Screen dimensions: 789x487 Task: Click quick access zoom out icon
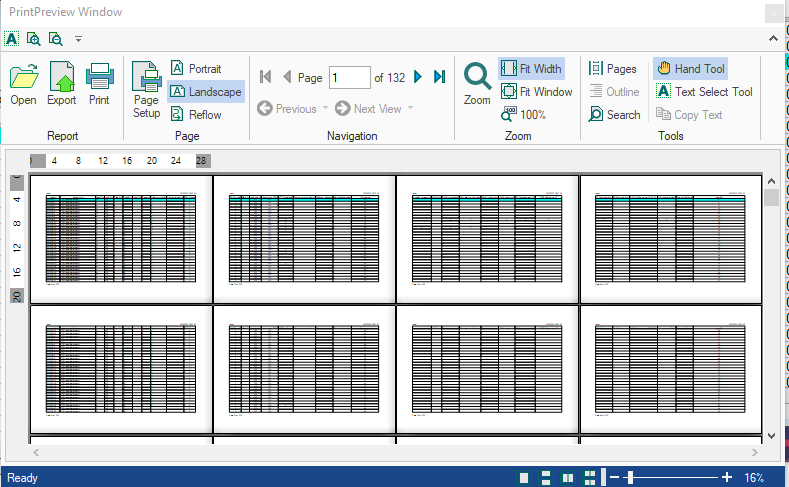tap(55, 39)
